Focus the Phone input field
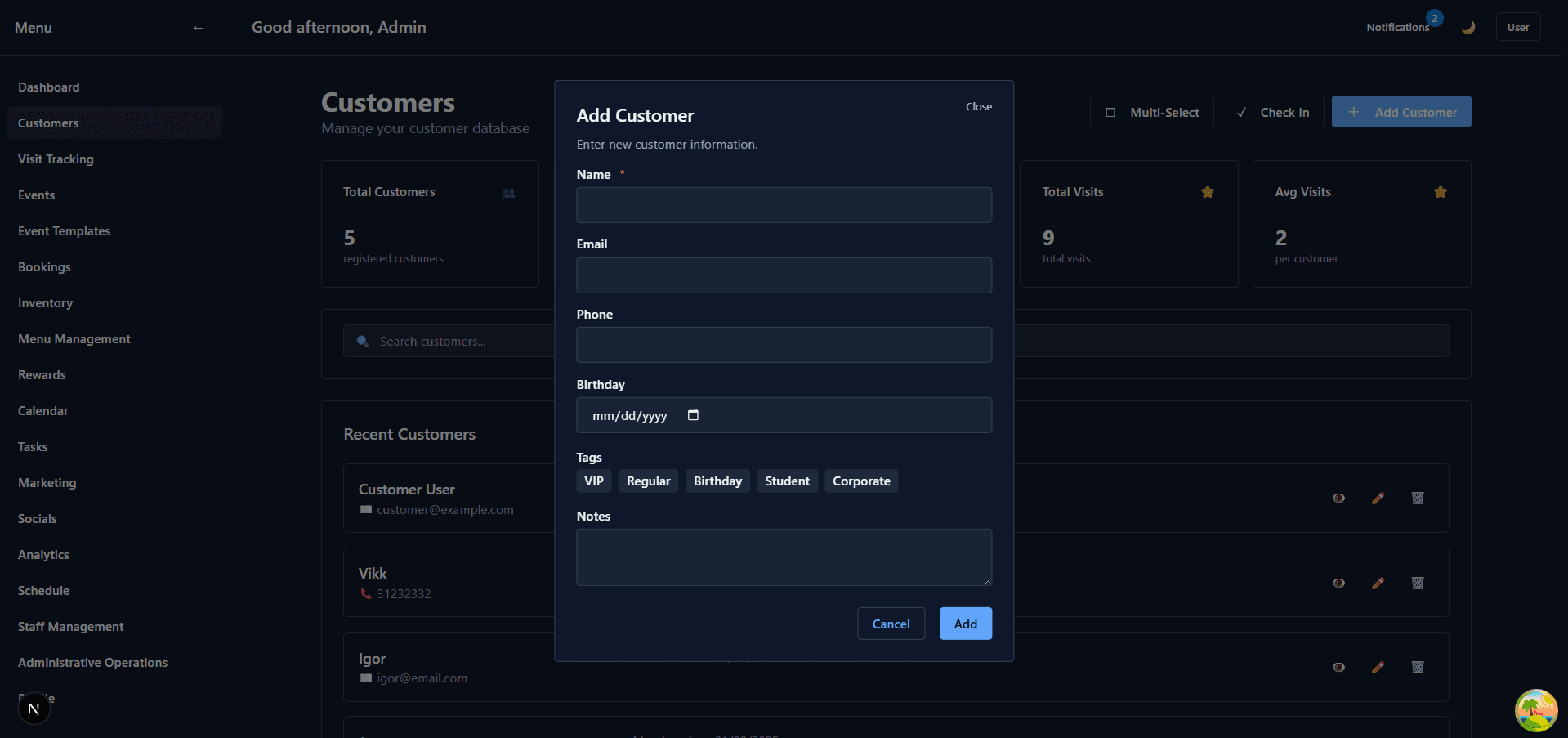 784,345
